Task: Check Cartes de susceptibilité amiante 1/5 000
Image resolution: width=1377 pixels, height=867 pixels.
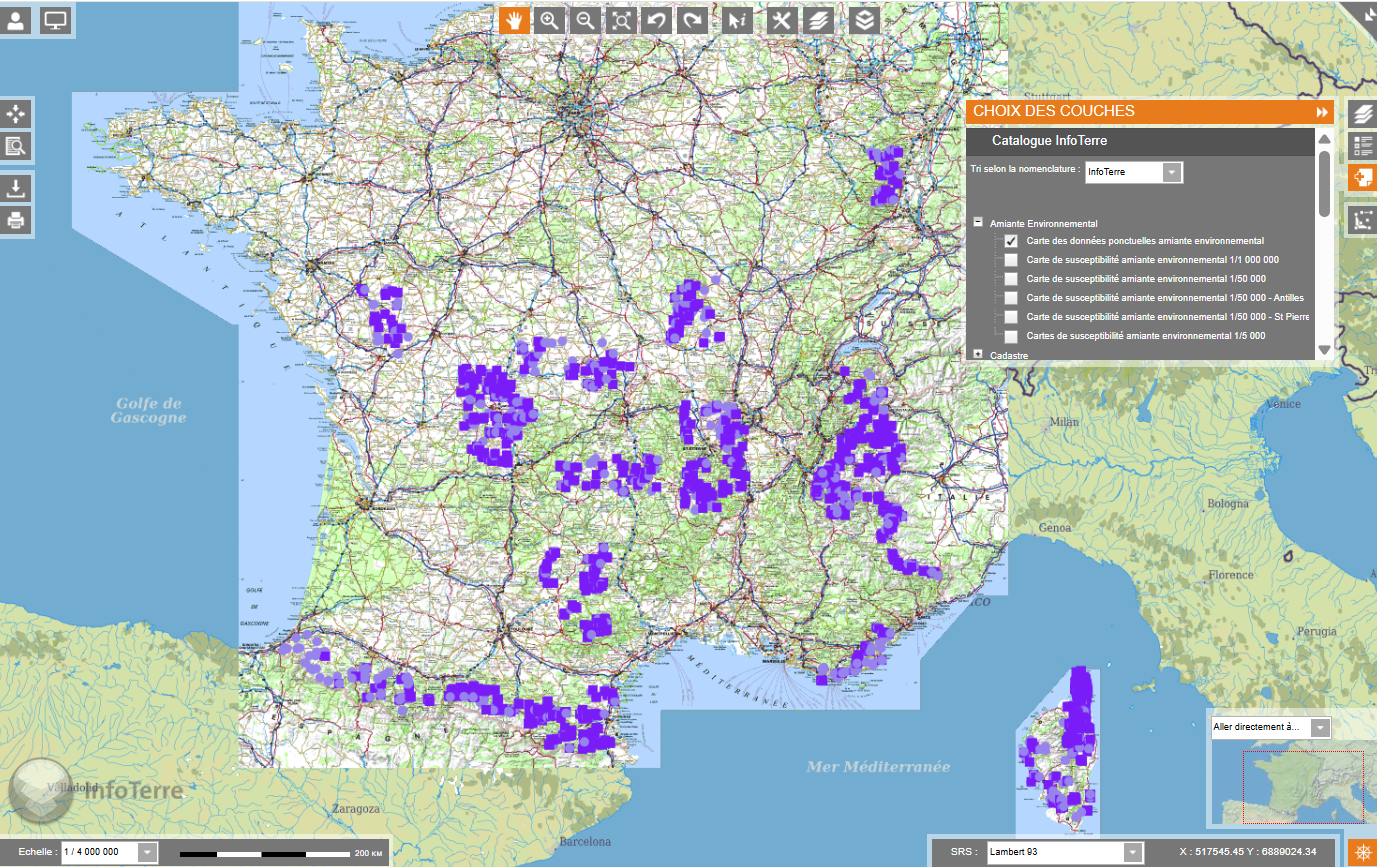Action: point(1011,336)
